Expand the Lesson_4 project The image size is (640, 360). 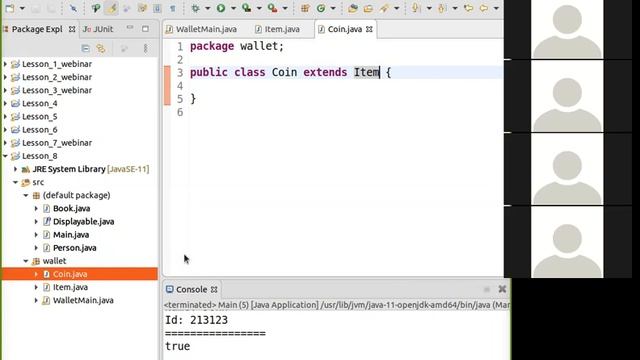click(5, 103)
